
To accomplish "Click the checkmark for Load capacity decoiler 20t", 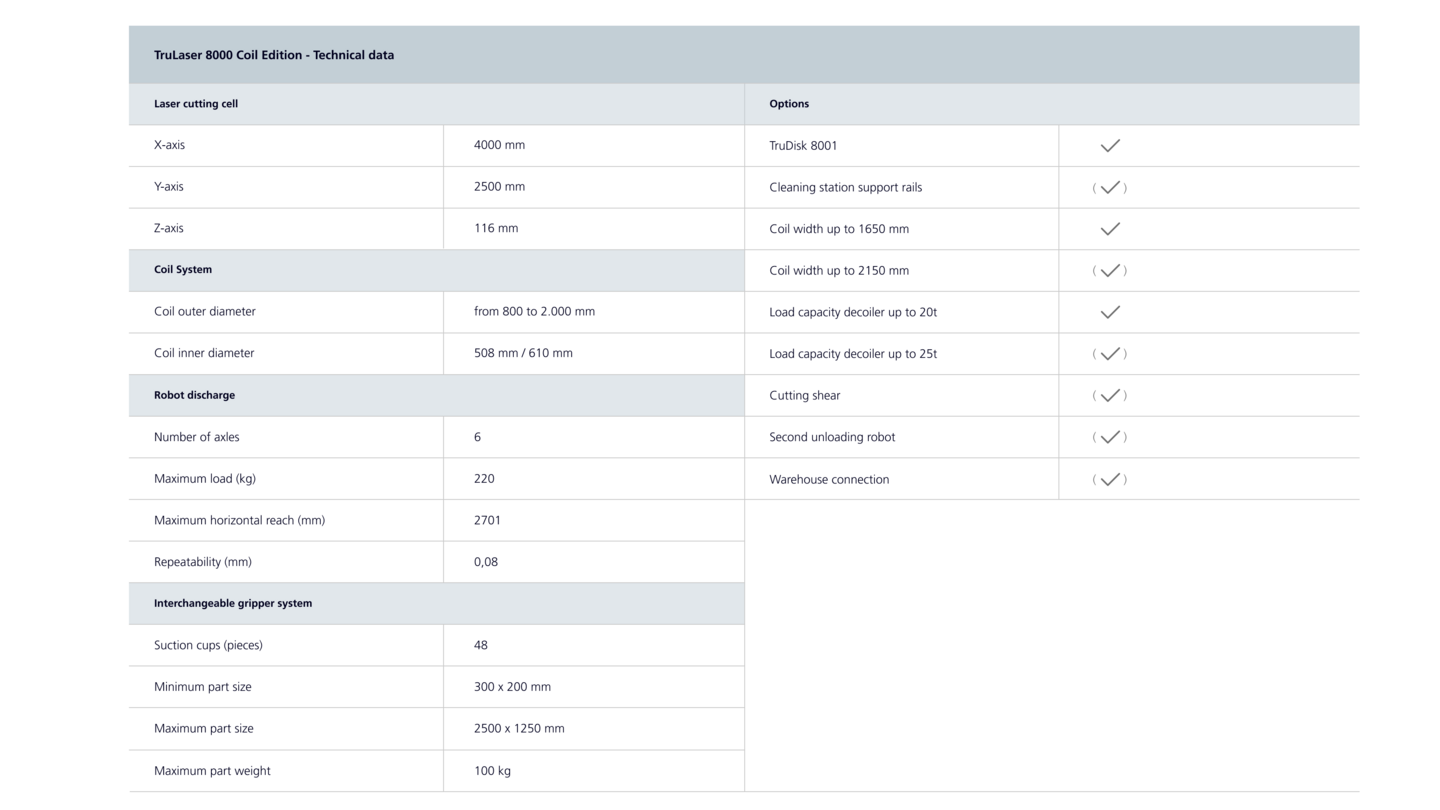I will (1109, 312).
